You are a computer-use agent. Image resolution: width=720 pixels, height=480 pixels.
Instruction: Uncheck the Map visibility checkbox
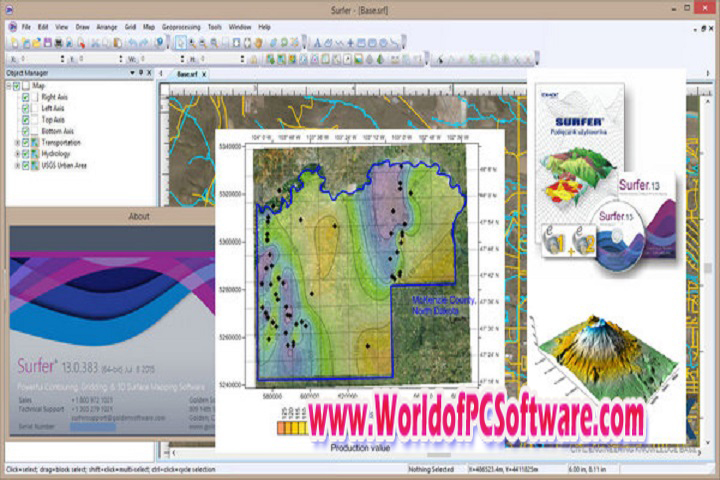pos(17,85)
